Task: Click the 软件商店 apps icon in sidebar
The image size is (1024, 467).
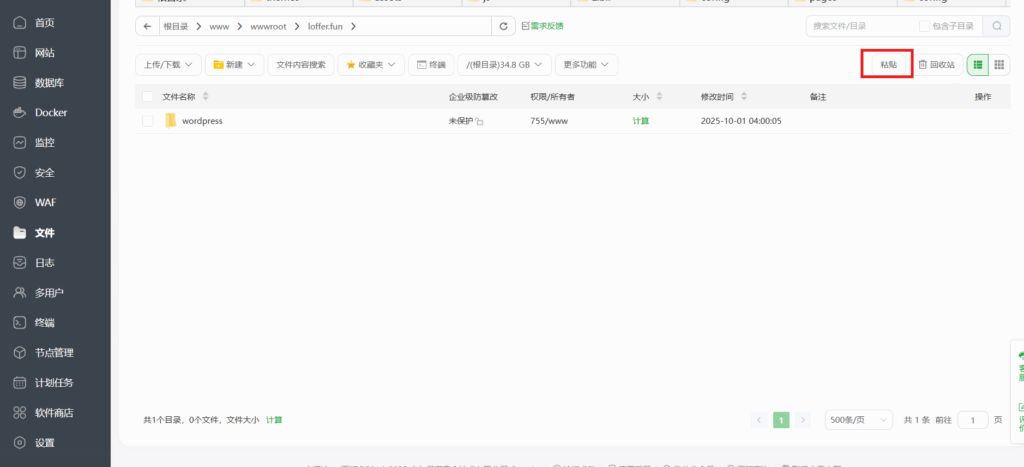Action: (x=20, y=413)
